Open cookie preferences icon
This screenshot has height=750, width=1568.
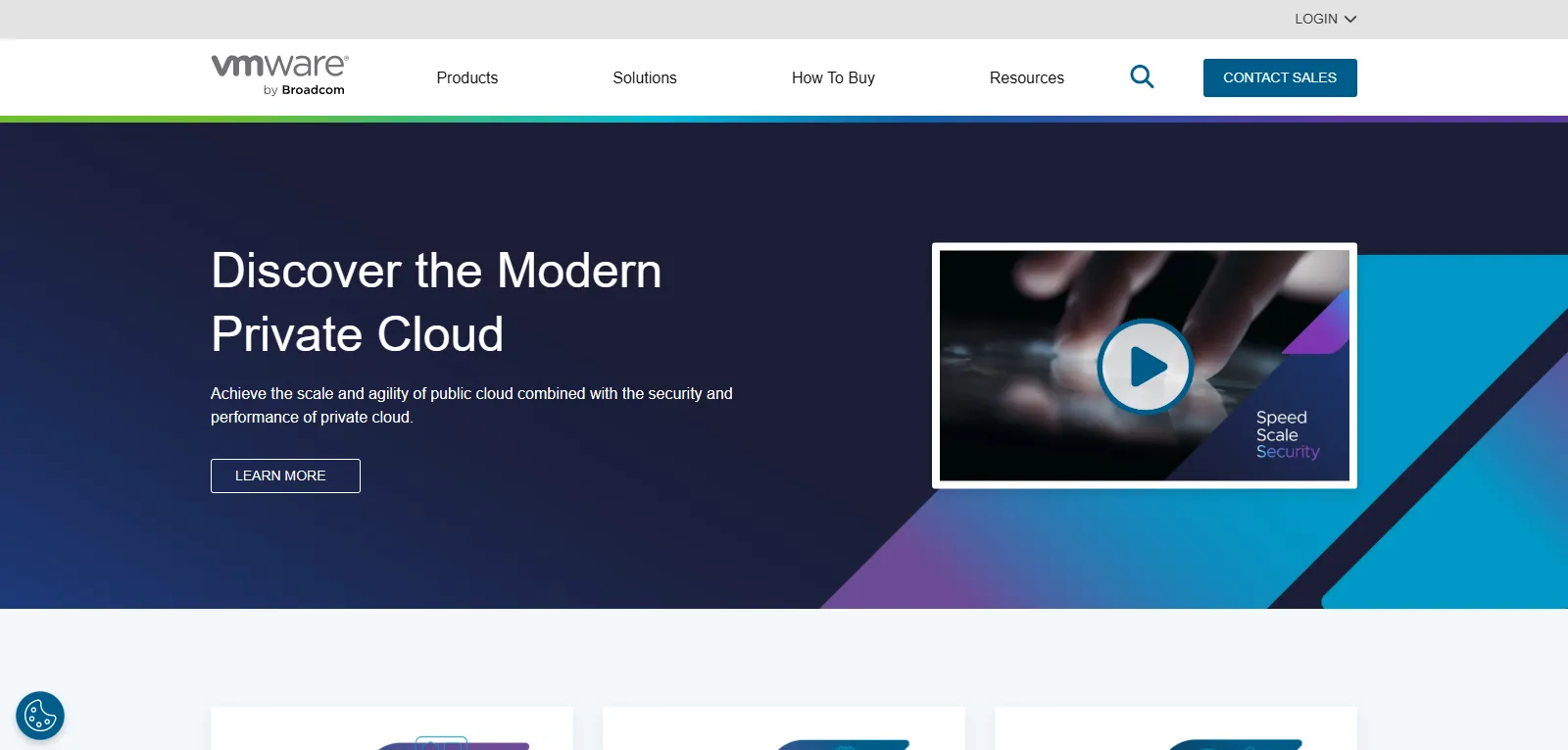tap(40, 716)
